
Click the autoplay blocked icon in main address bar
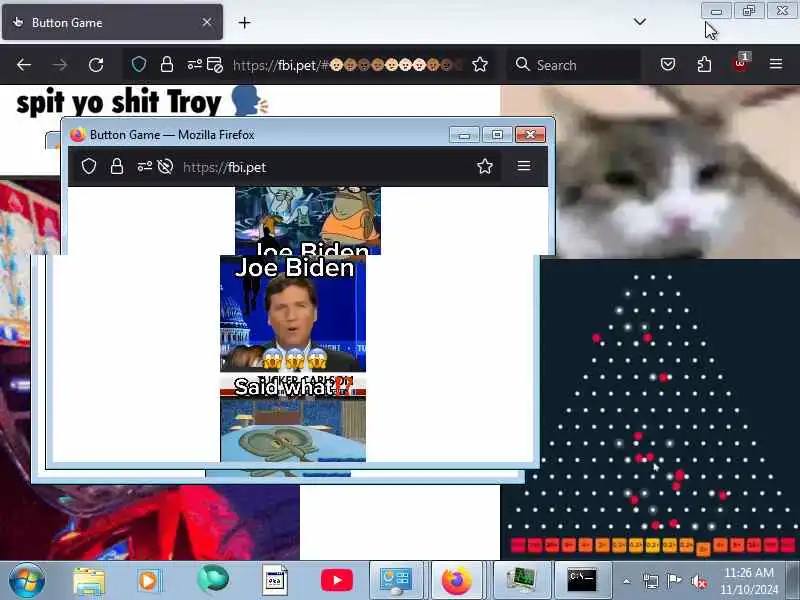coord(214,65)
